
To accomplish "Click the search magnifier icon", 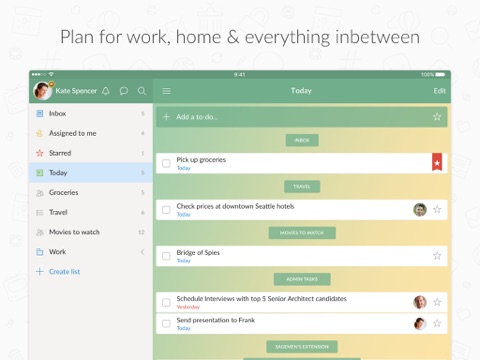I will 142,91.
